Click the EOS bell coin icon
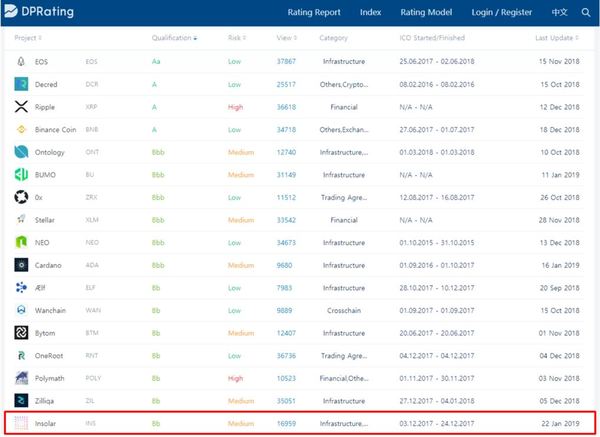Viewport: 600px width, 437px height. coord(21,61)
